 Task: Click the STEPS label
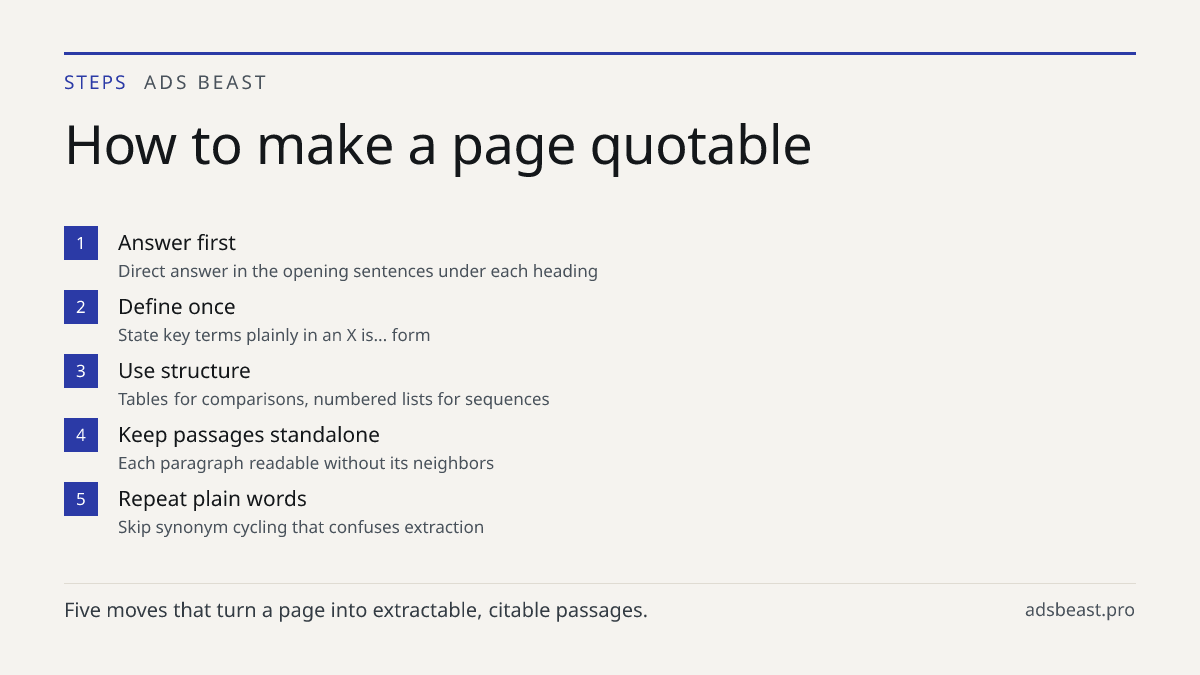[95, 83]
